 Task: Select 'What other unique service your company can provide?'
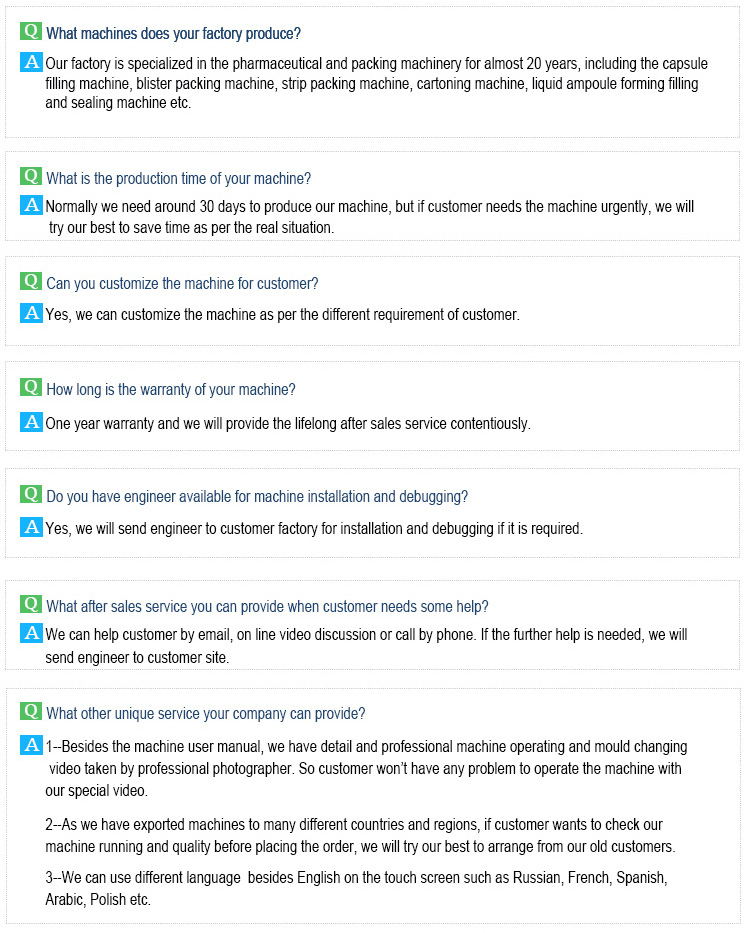coord(206,713)
